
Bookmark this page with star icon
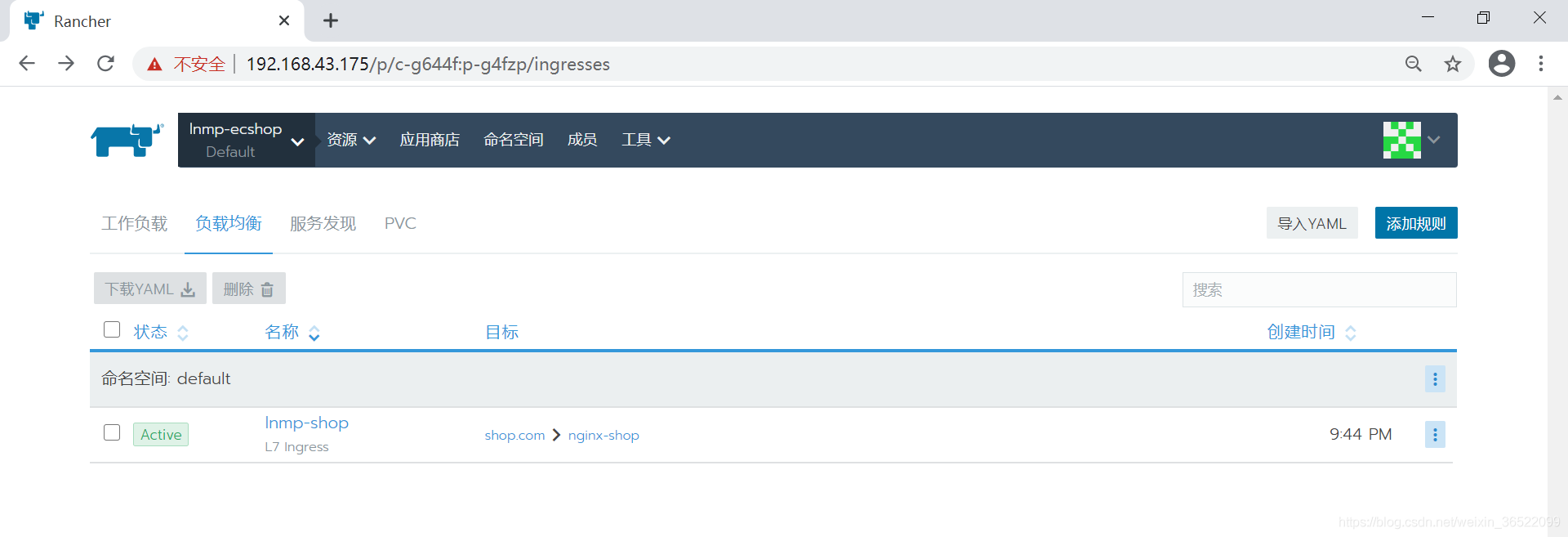(1452, 64)
